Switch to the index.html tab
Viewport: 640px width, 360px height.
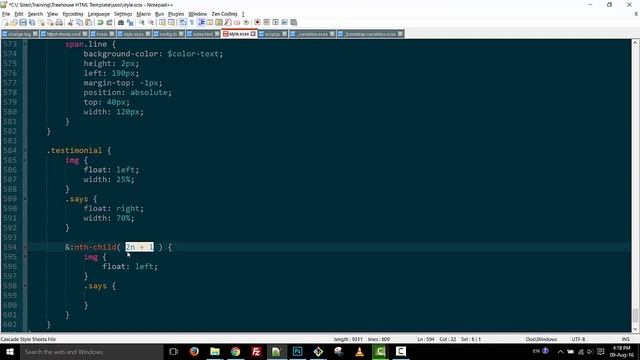(203, 34)
